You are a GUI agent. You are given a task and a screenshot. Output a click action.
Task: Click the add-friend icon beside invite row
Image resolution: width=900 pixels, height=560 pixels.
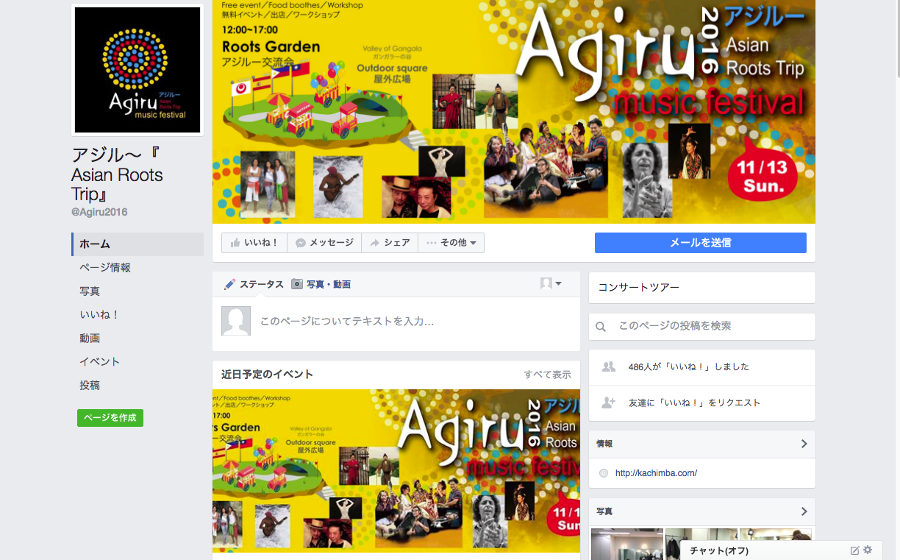coord(608,403)
